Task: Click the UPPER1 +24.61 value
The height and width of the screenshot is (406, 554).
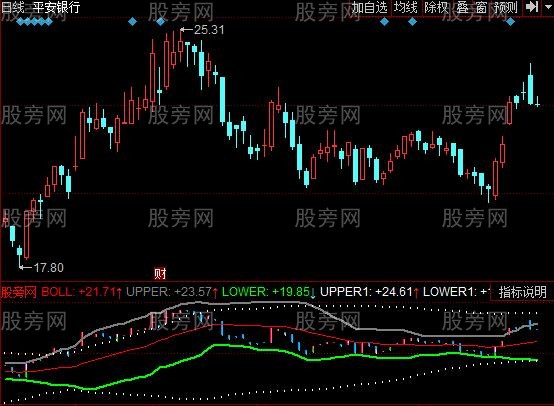Action: click(370, 292)
